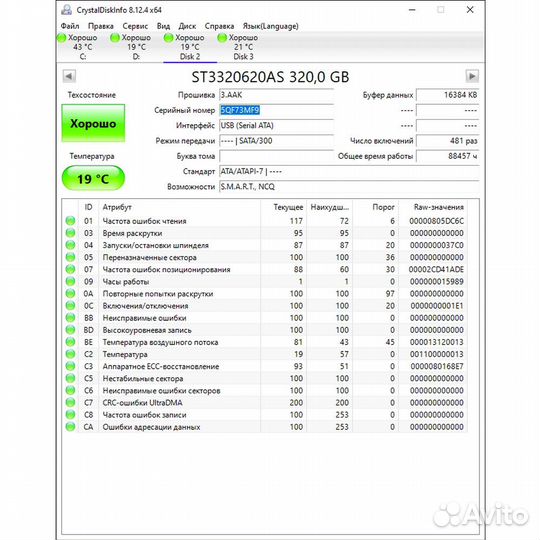Click status icon for Температура row C2
Viewport: 540px width, 540px height.
coord(70,354)
